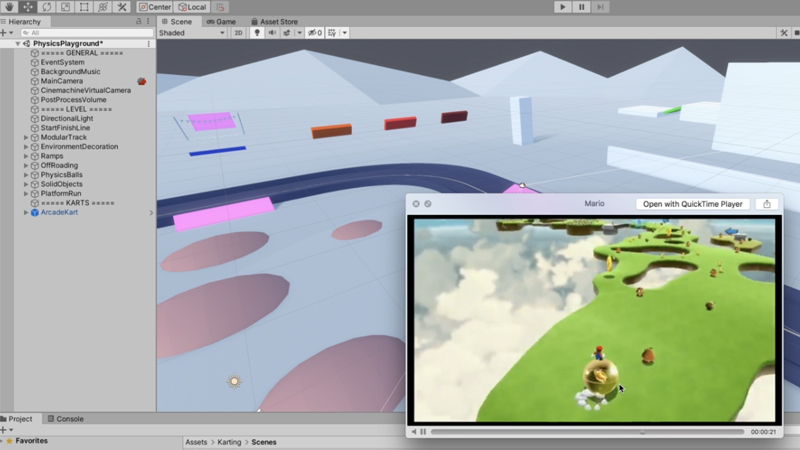
Task: Select Favorites in Project panel
Action: click(31, 441)
